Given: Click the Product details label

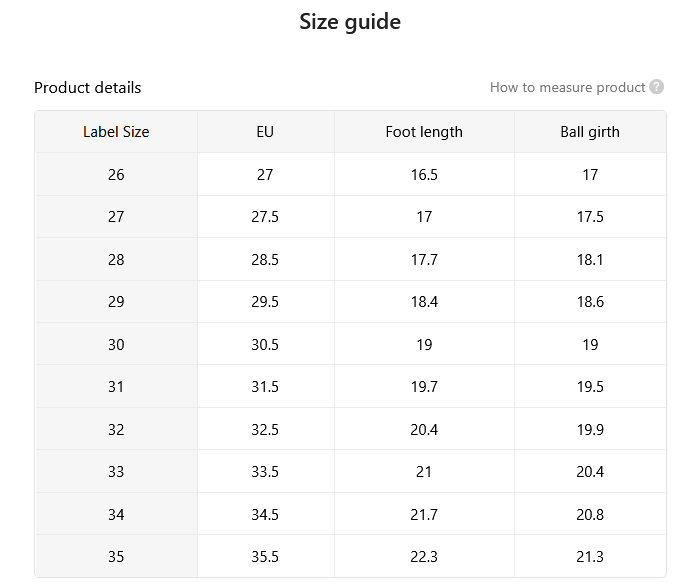Looking at the screenshot, I should click(x=88, y=88).
